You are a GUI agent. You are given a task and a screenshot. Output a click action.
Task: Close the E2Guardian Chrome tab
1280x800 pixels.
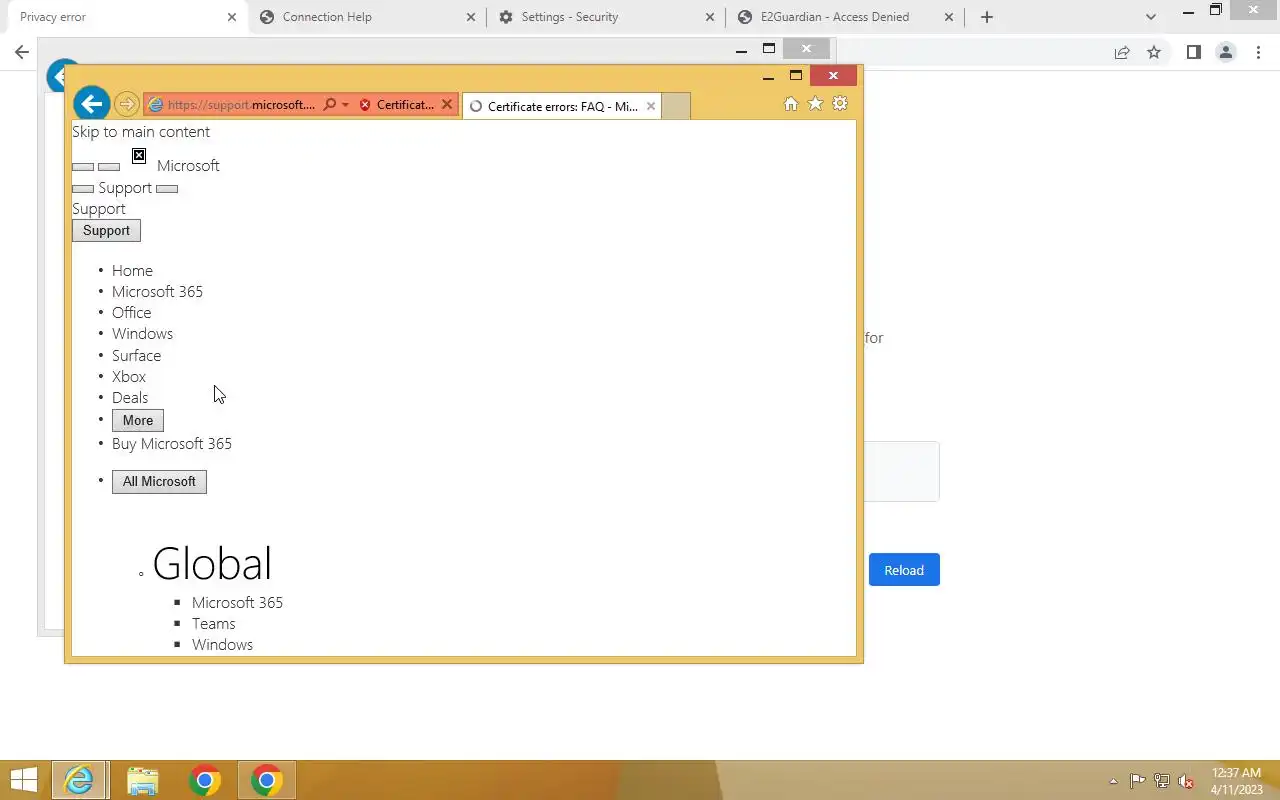tap(949, 17)
